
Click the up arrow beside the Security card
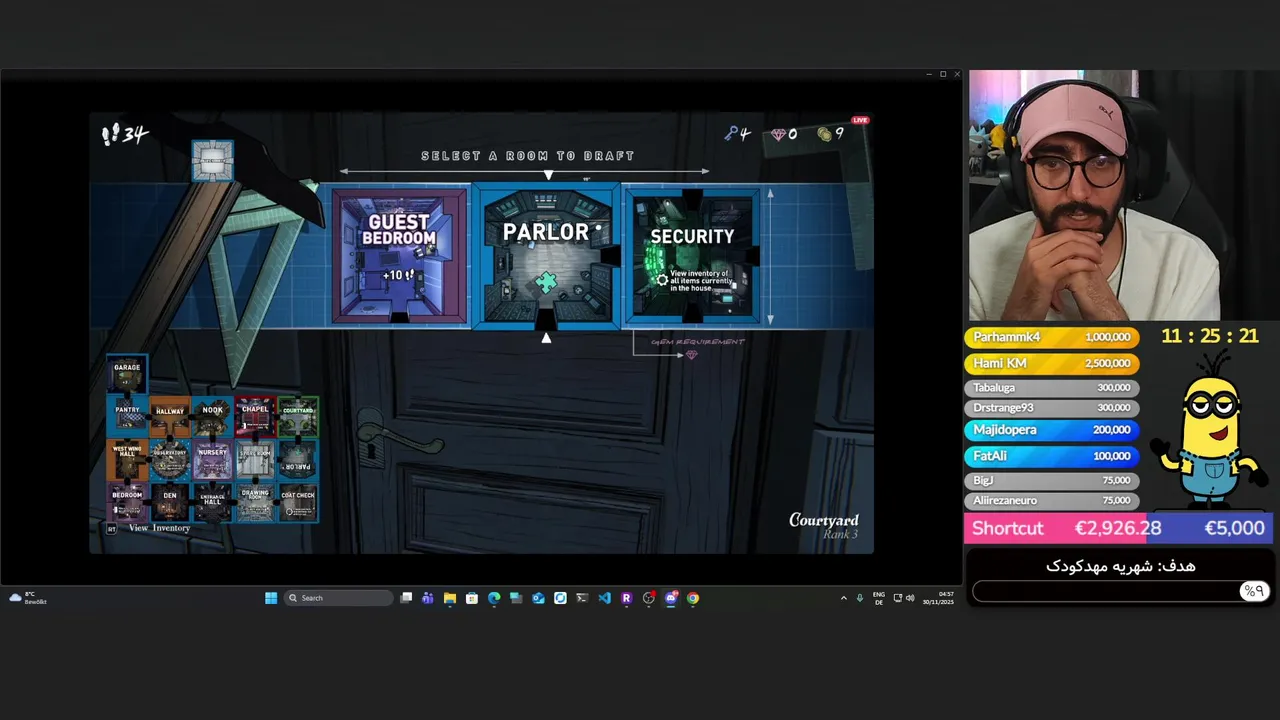point(770,193)
